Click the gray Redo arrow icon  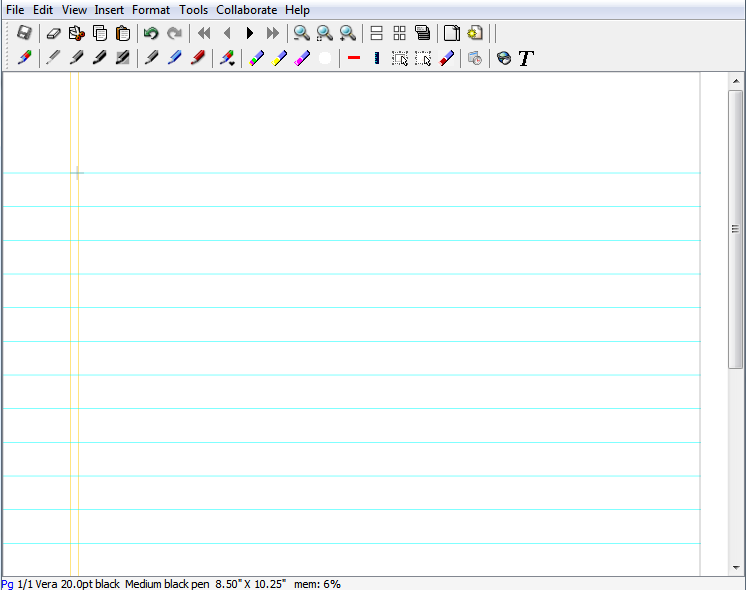(x=174, y=33)
